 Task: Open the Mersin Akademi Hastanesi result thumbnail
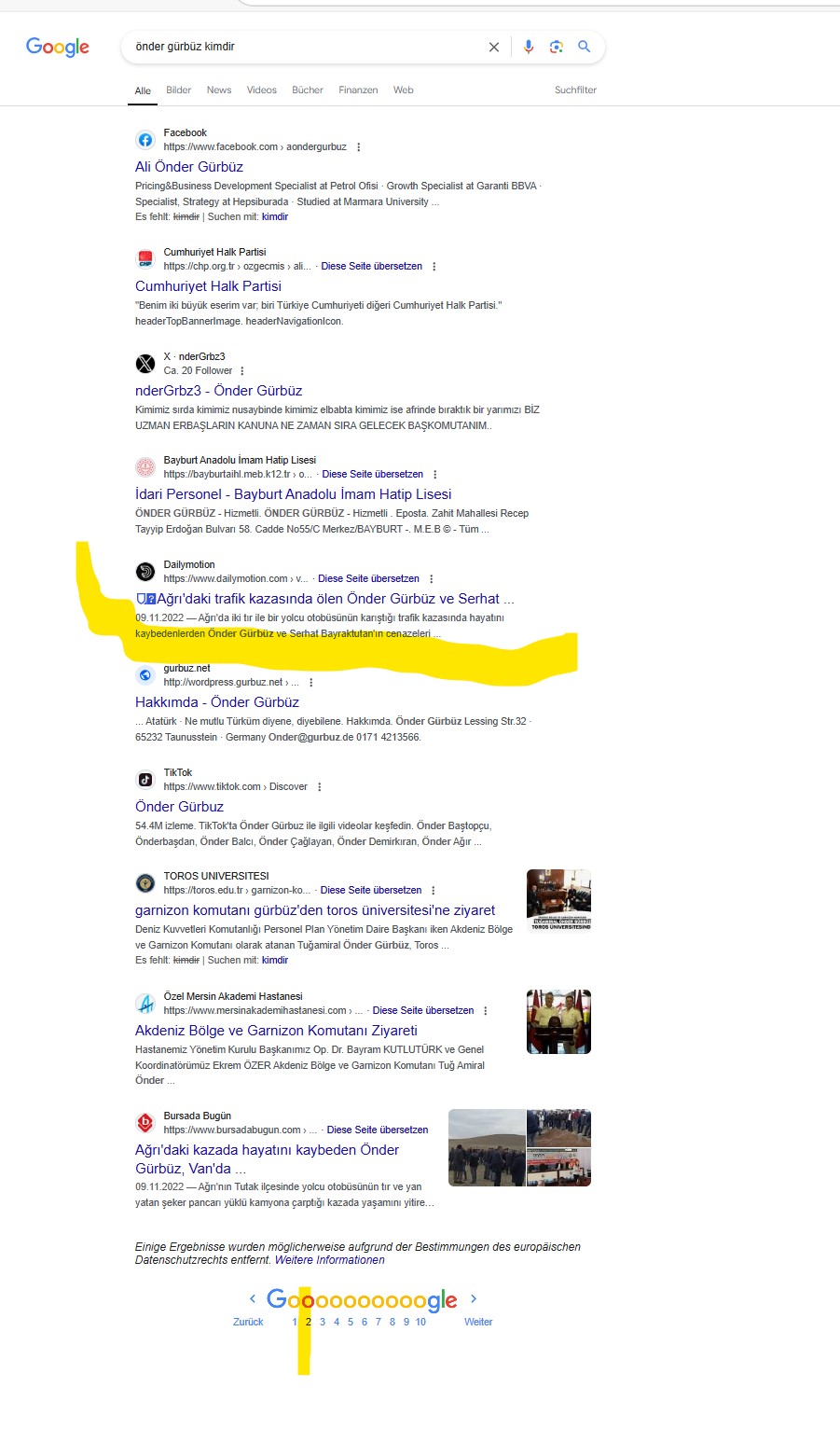[558, 1021]
